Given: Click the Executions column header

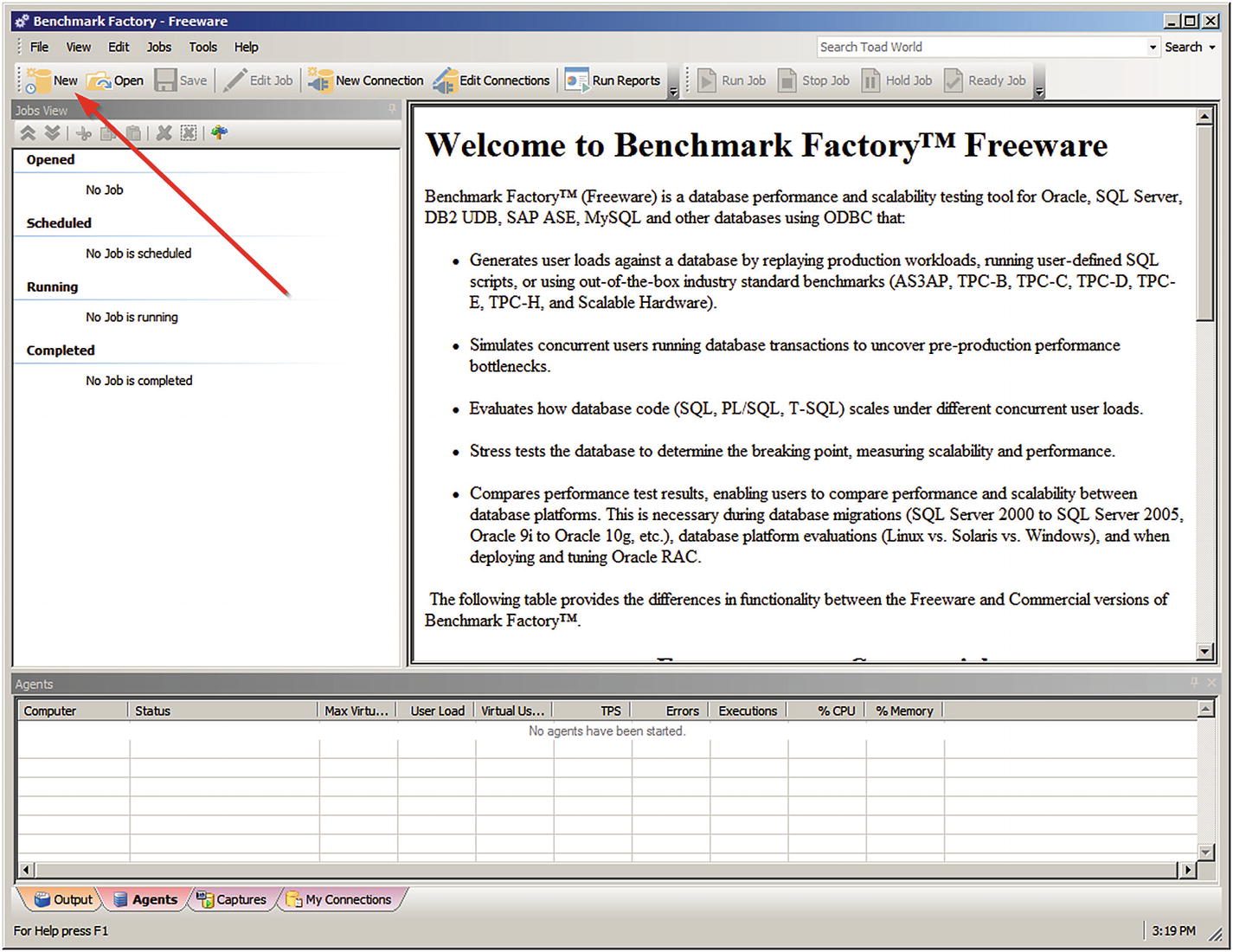Looking at the screenshot, I should point(748,711).
